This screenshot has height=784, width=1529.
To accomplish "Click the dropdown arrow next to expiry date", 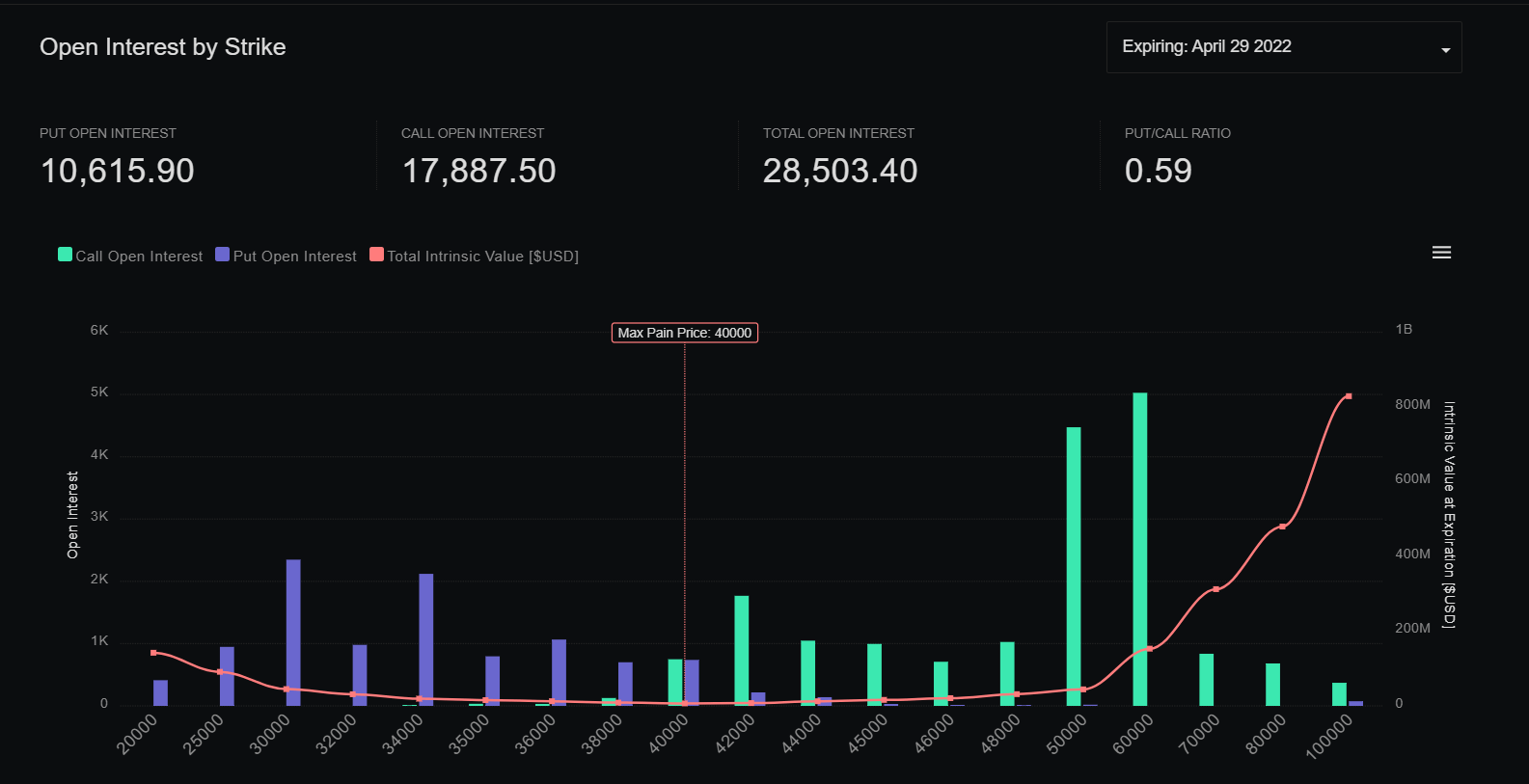I will [1445, 50].
